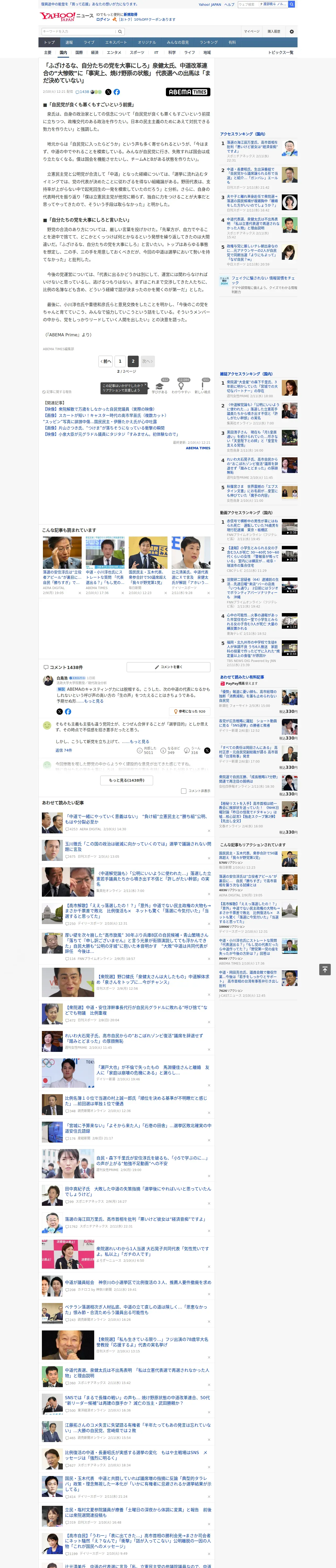Expand user comment ending こうして新党を立ち上げて
Viewport: 336px width, 1568px height.
coord(140,741)
